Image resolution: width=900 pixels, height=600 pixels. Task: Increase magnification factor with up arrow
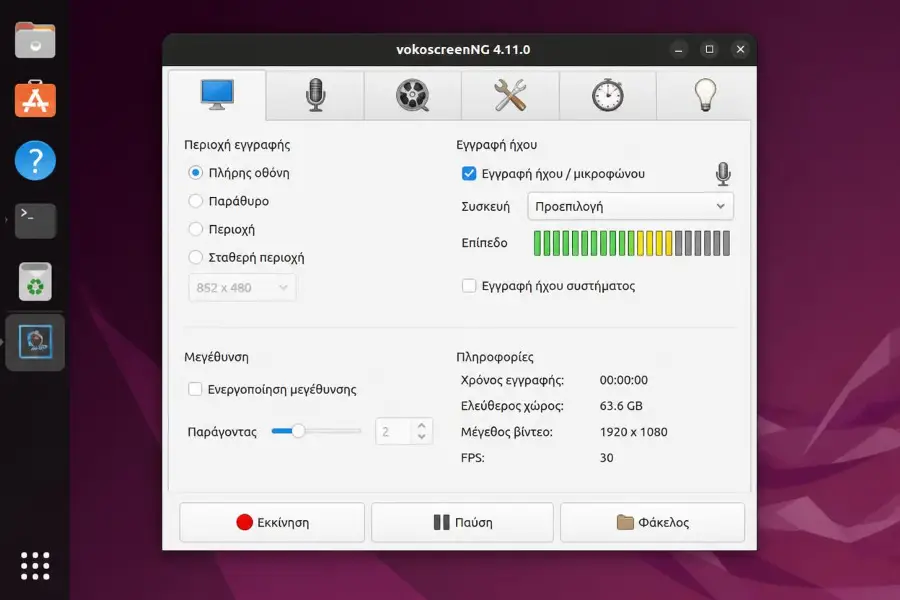(x=422, y=425)
